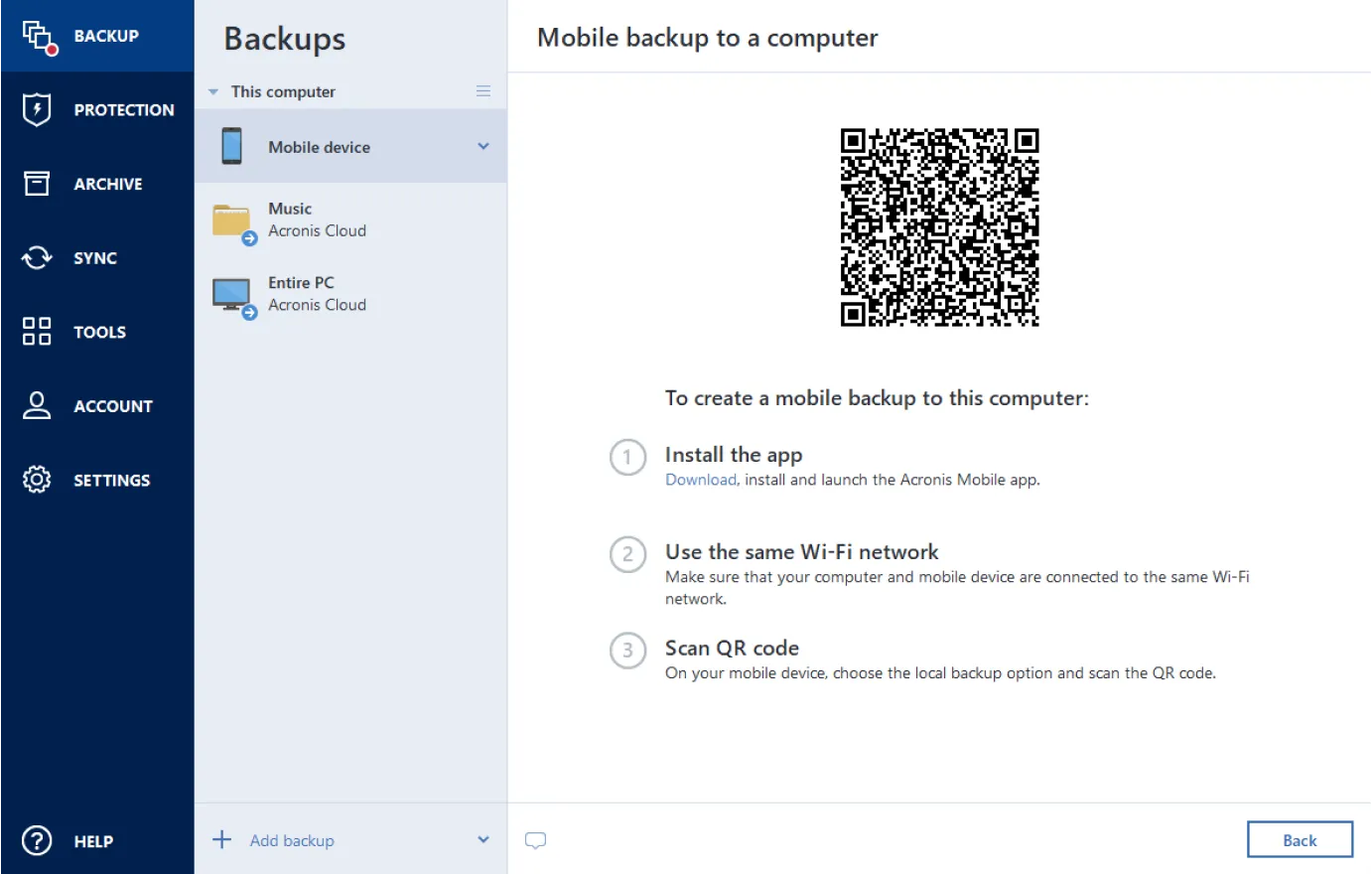Image resolution: width=1372 pixels, height=874 pixels.
Task: Open the SETTINGS section label
Action: [x=112, y=480]
